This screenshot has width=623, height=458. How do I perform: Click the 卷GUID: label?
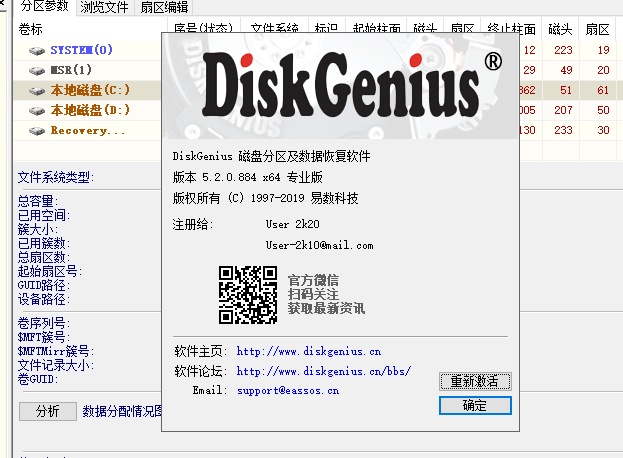(x=38, y=379)
